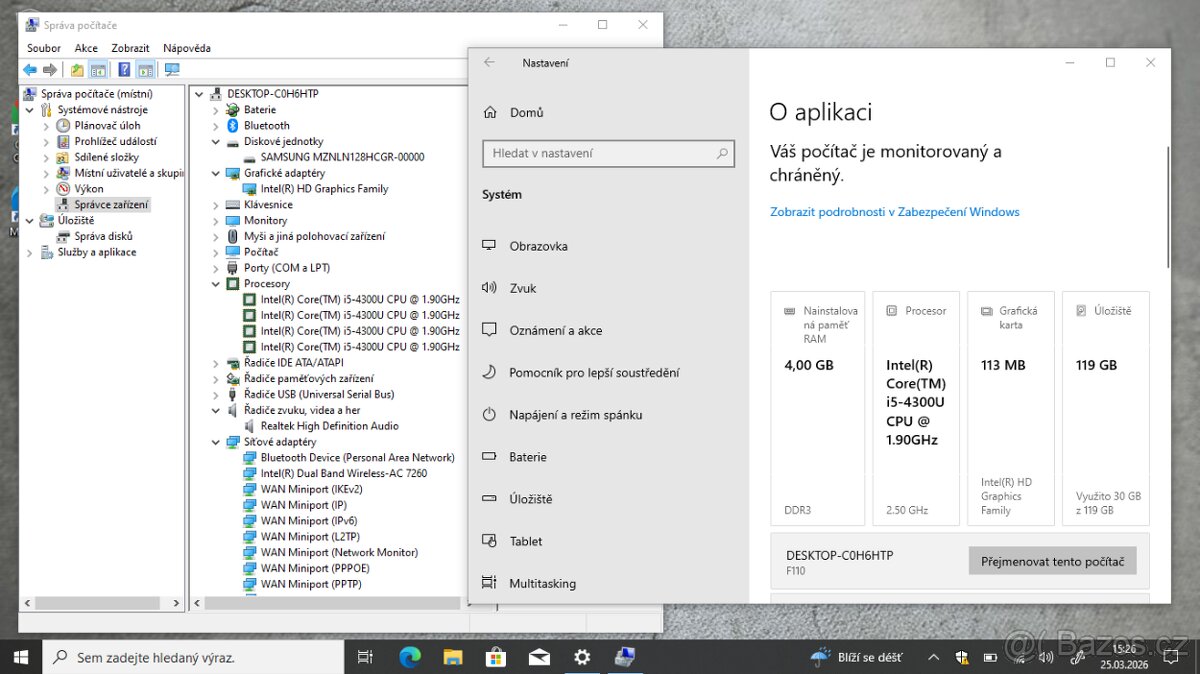The height and width of the screenshot is (674, 1200).
Task: Open the volume icon in the system tray
Action: [1045, 657]
